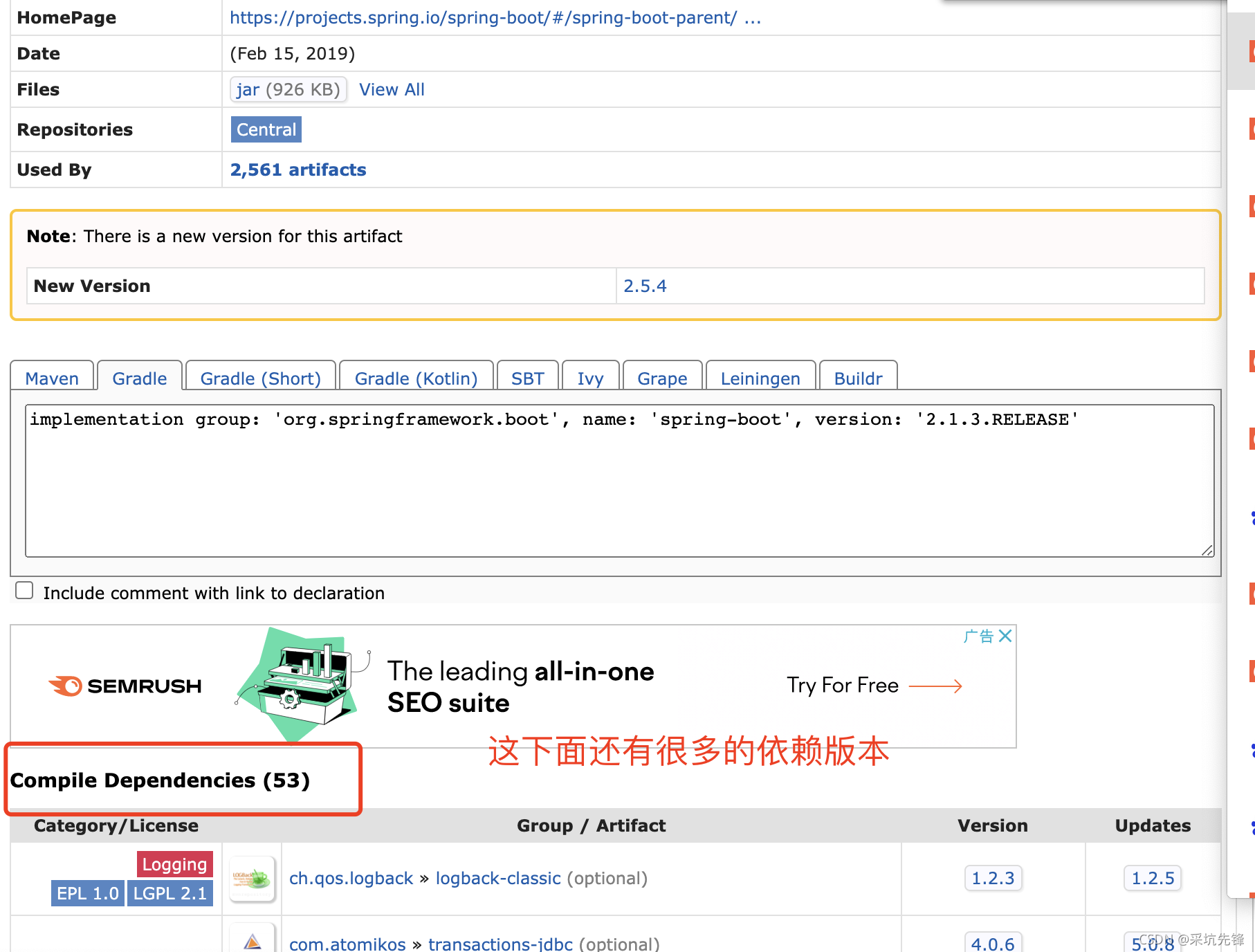Click the Updates column header
1255x952 pixels.
1153,825
